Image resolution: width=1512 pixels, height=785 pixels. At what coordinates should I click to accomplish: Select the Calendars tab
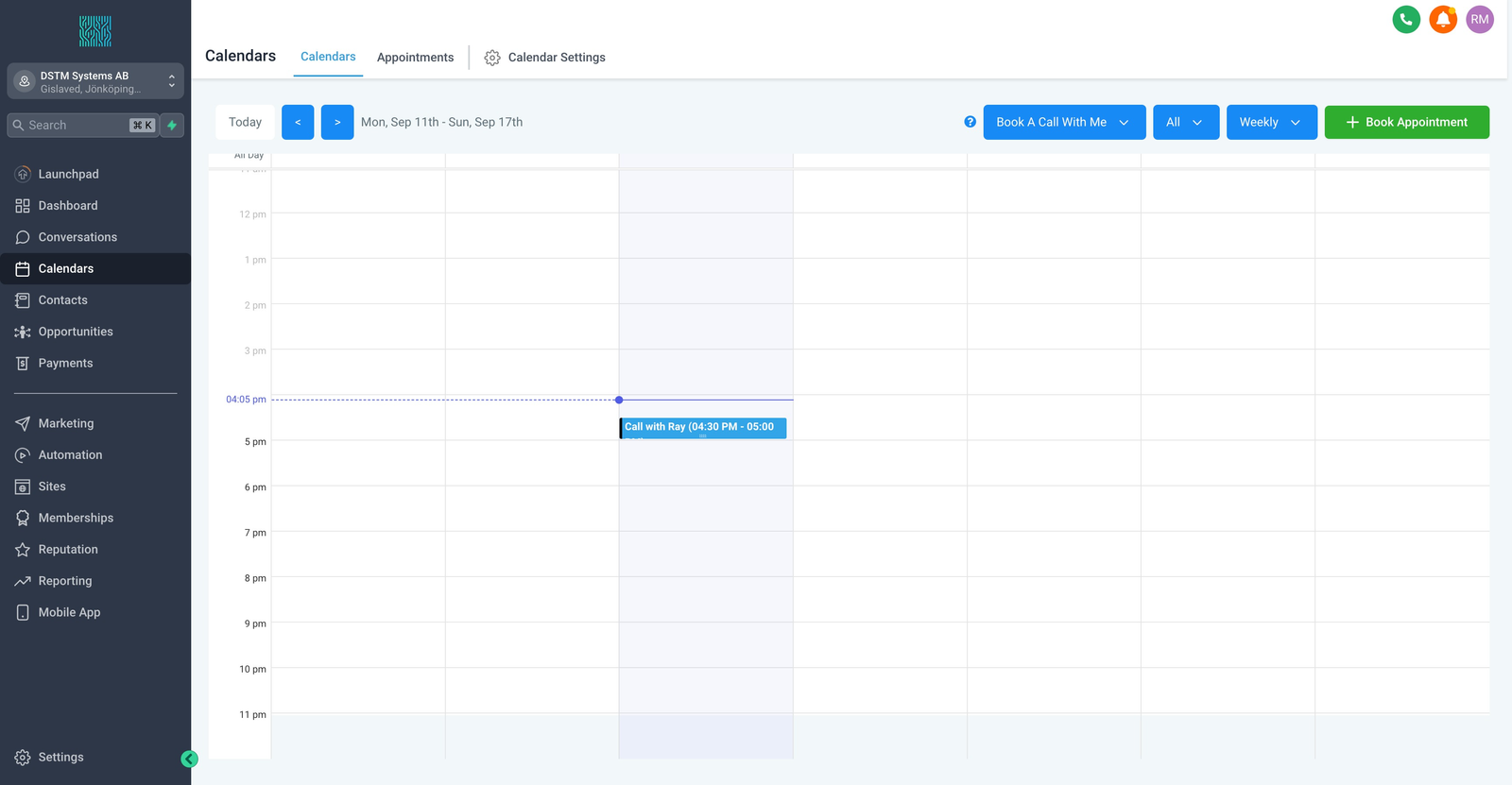point(328,57)
